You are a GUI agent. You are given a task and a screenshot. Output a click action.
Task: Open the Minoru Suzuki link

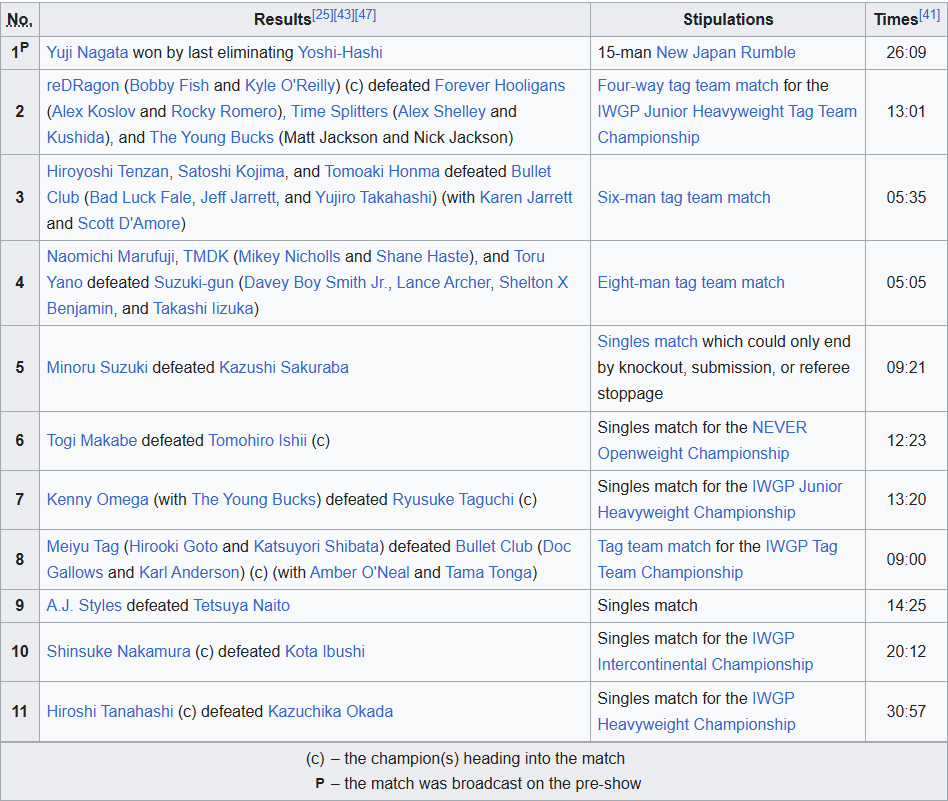pyautogui.click(x=97, y=368)
